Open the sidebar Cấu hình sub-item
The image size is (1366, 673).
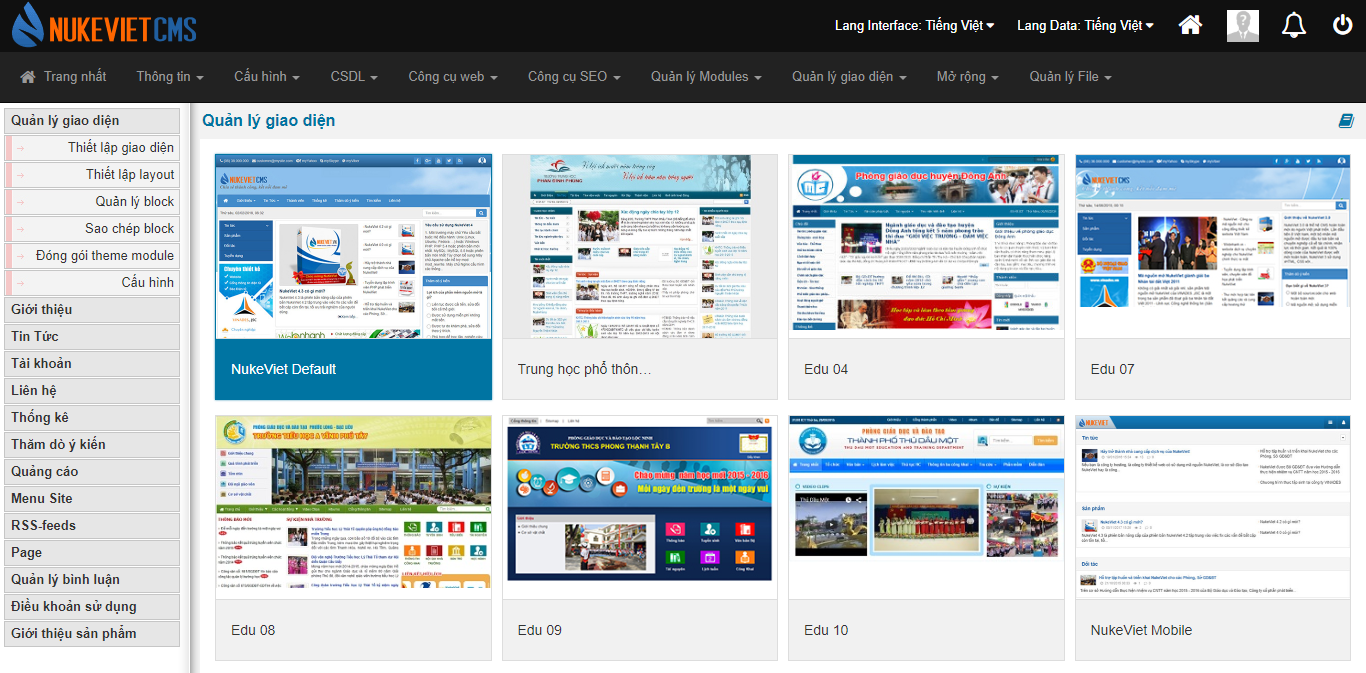point(92,283)
